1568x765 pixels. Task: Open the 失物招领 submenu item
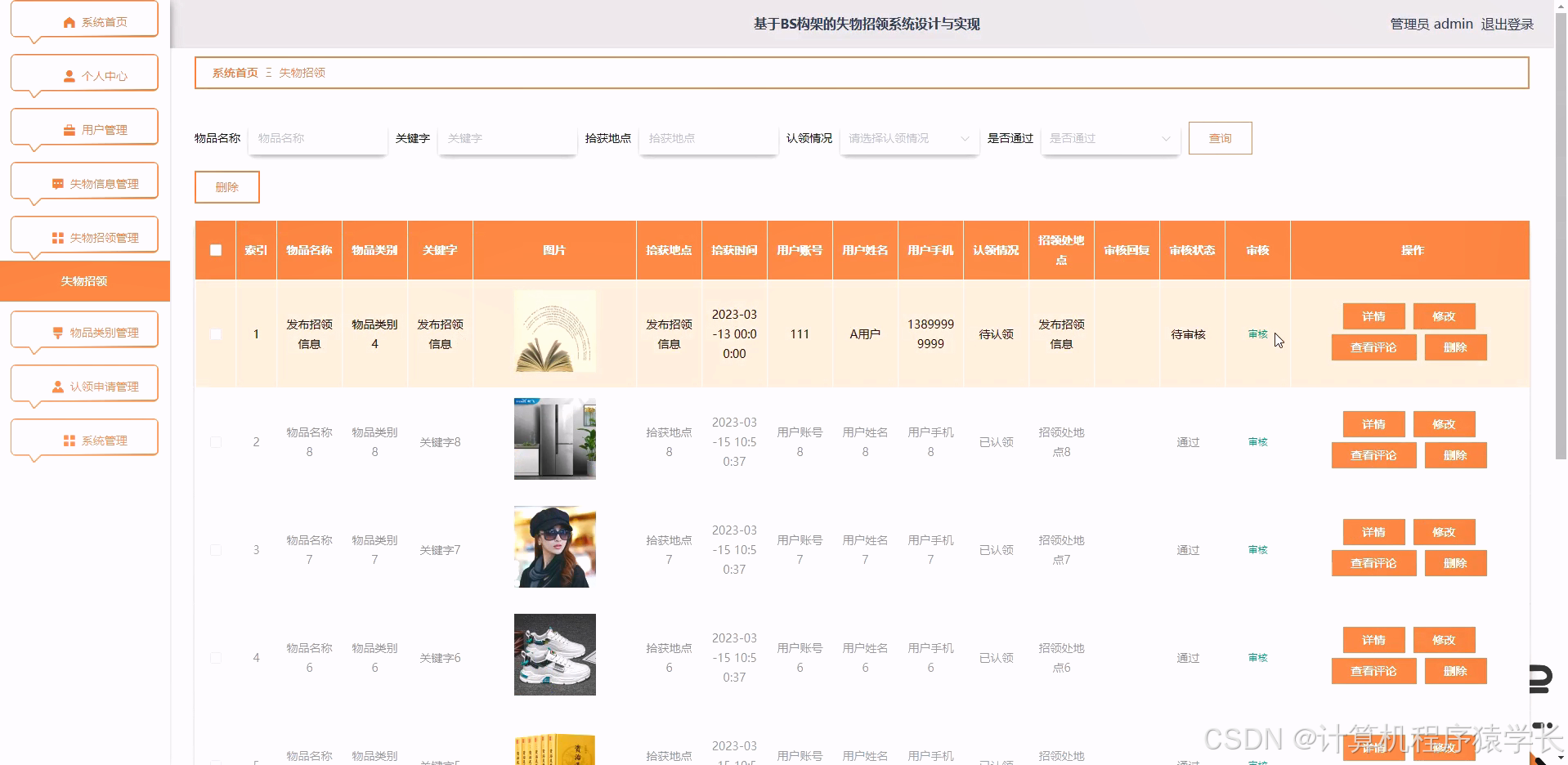[85, 281]
